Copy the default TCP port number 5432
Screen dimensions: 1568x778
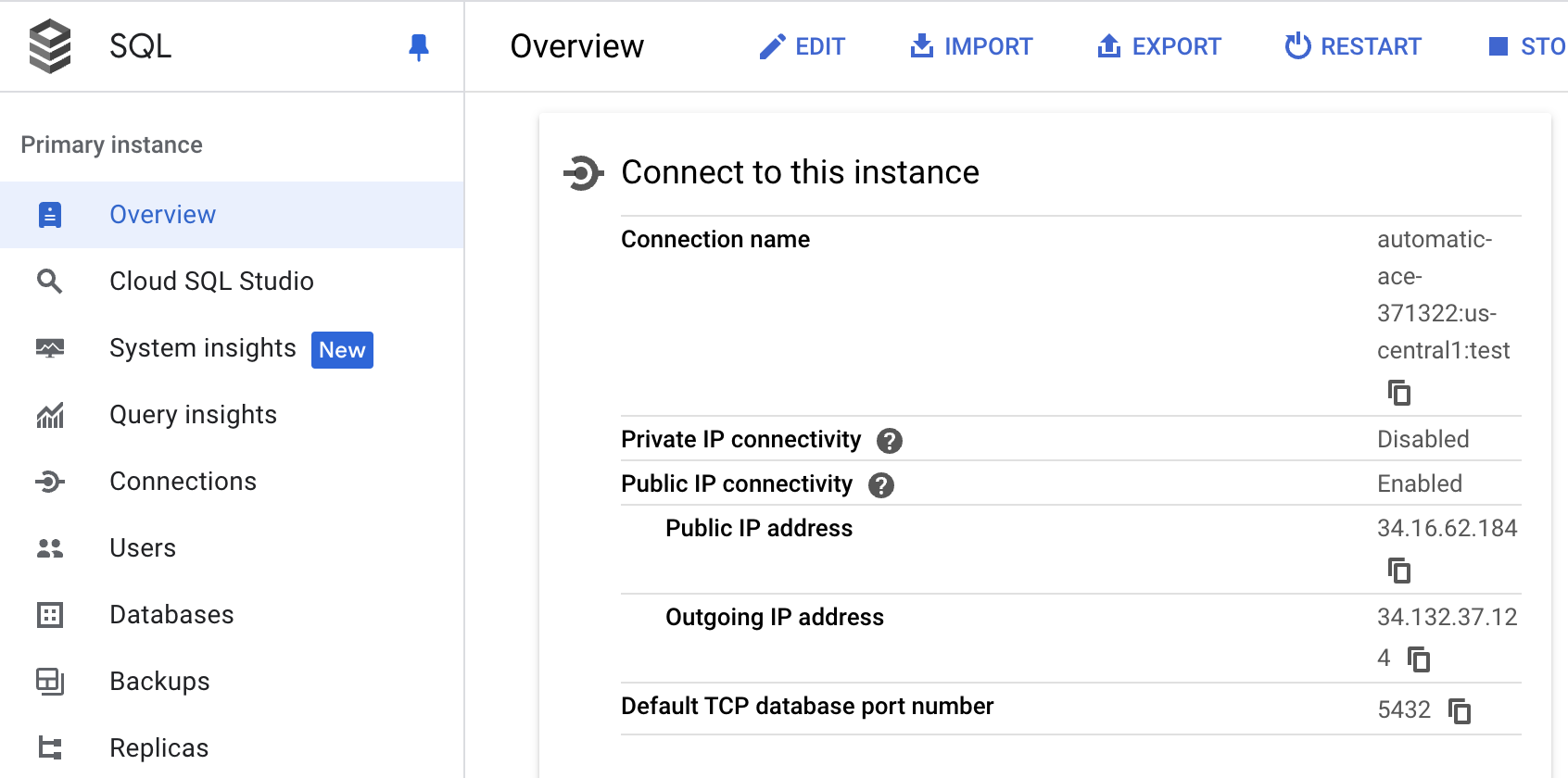pos(1459,711)
